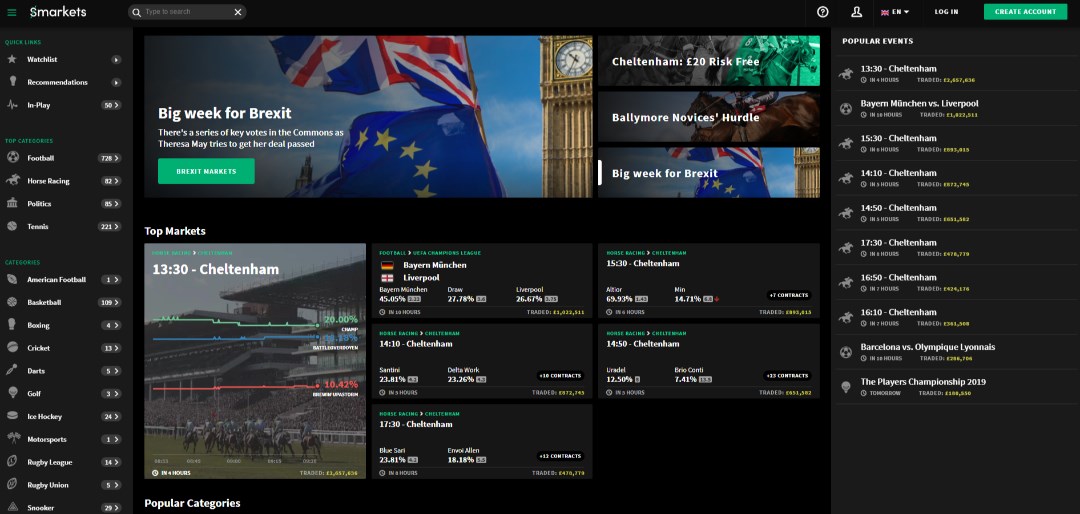Click UEFA Champions League breadcrumb link

pos(447,253)
